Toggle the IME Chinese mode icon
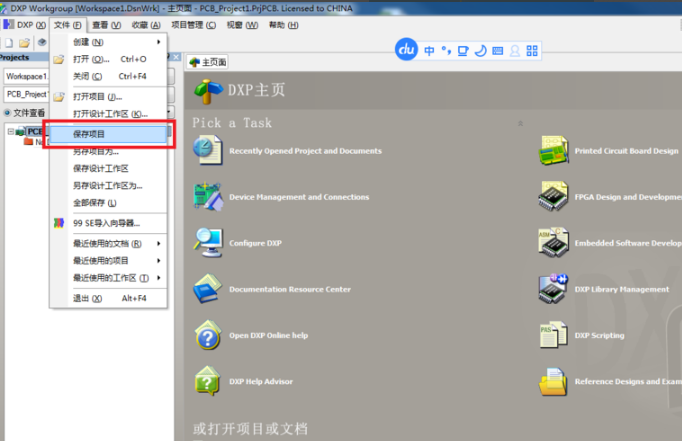 [x=429, y=51]
